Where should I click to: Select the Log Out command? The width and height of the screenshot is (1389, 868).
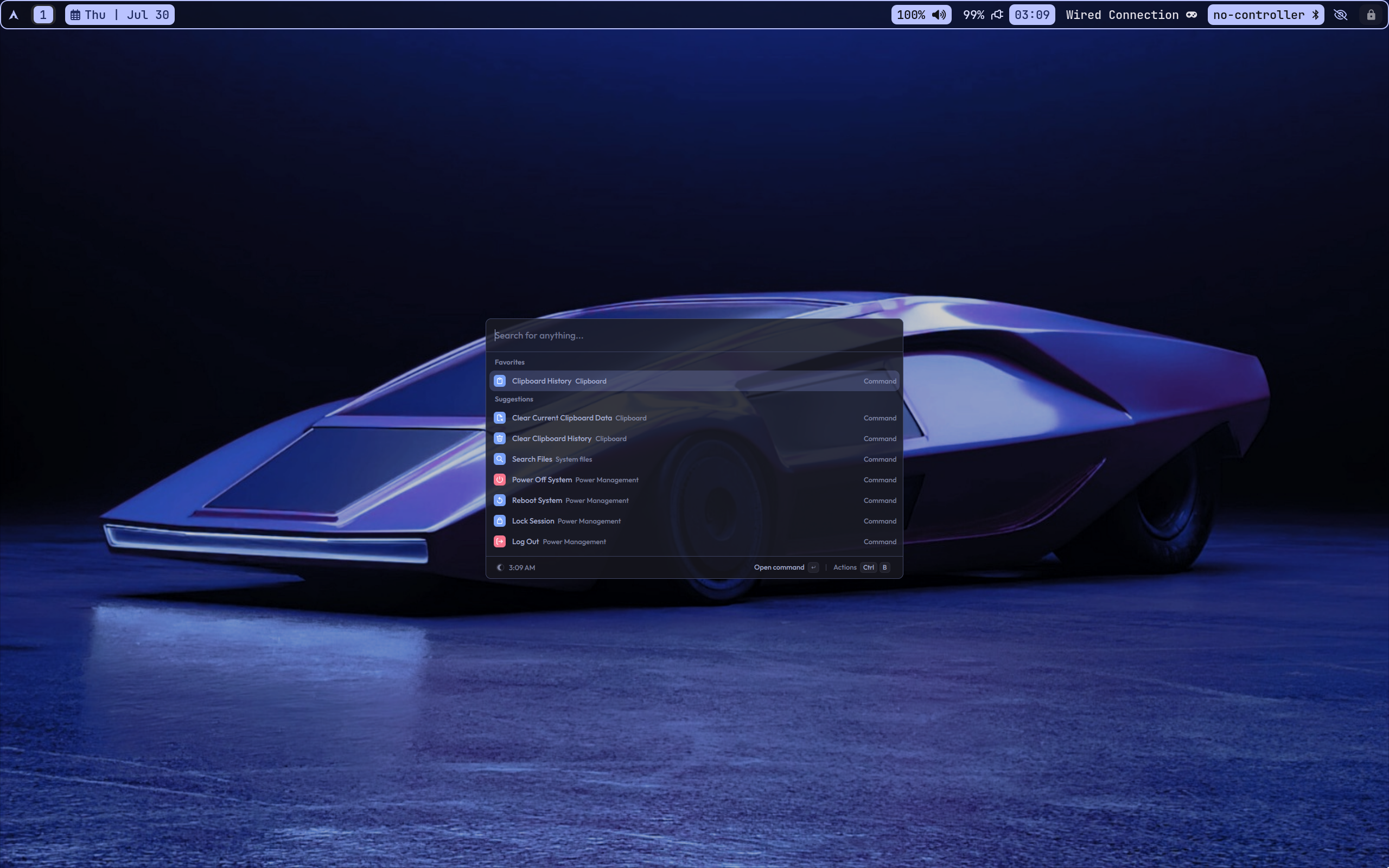coord(694,542)
